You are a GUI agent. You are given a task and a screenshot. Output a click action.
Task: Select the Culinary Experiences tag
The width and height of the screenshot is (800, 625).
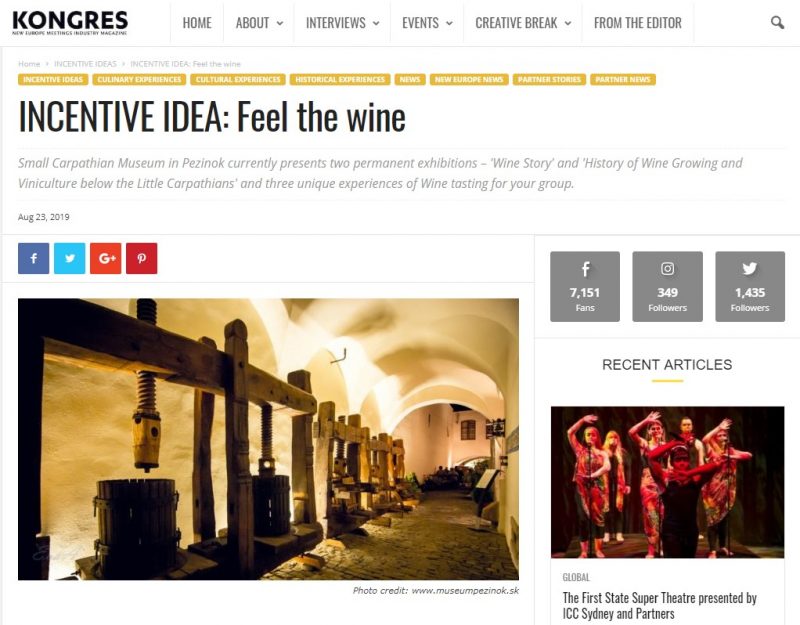click(x=139, y=80)
